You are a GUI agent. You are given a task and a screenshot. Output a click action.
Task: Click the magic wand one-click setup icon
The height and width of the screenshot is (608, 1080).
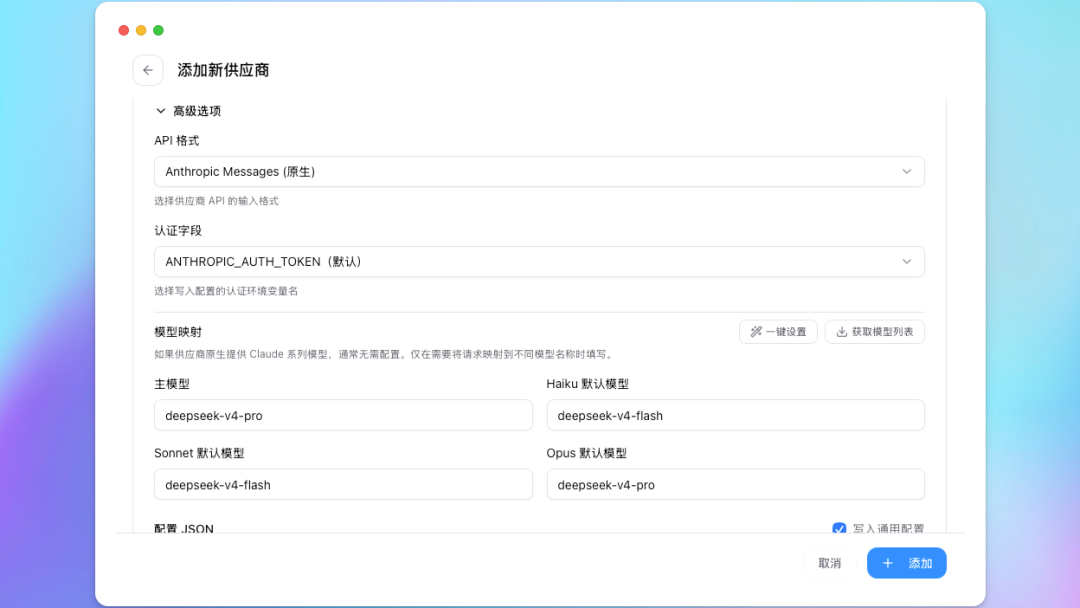756,332
